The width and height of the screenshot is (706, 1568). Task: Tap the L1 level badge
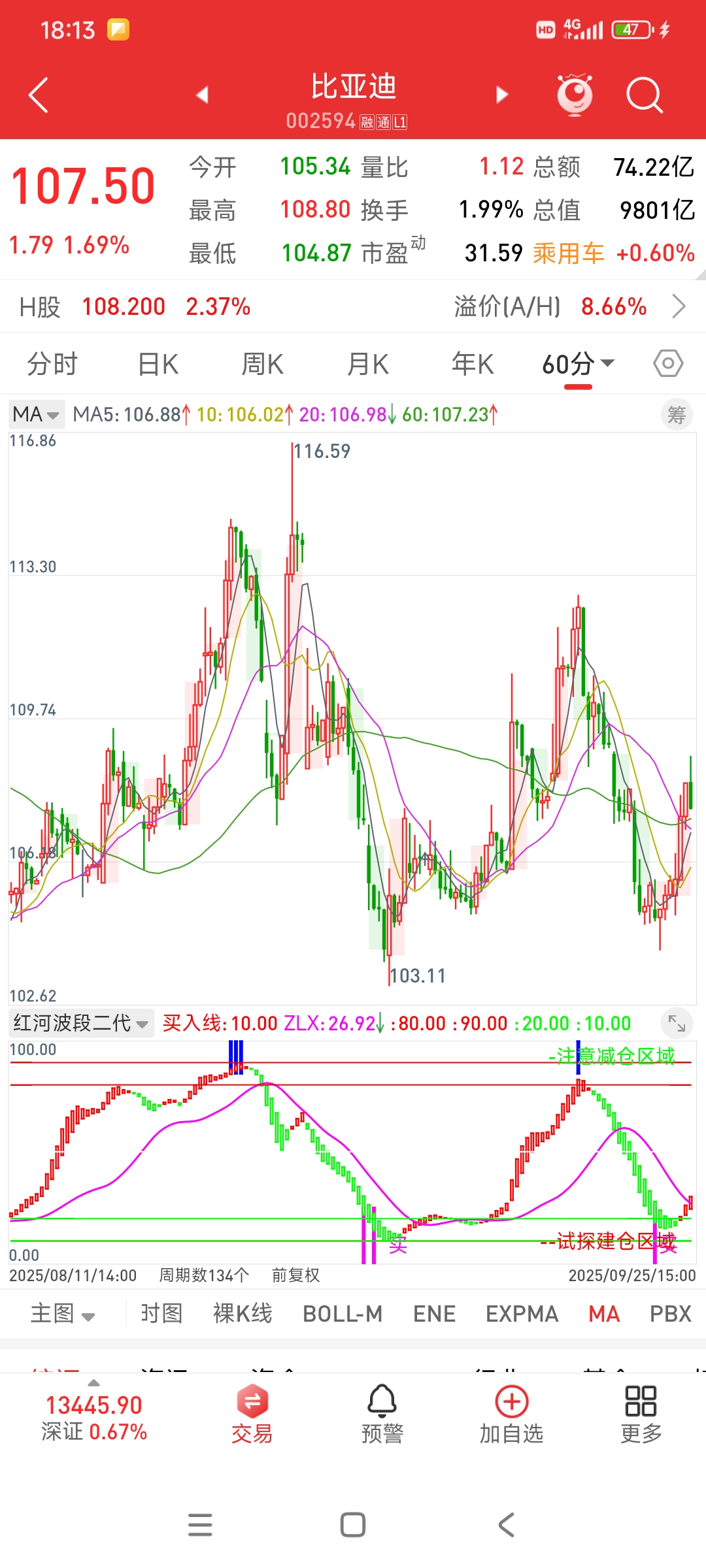point(400,122)
